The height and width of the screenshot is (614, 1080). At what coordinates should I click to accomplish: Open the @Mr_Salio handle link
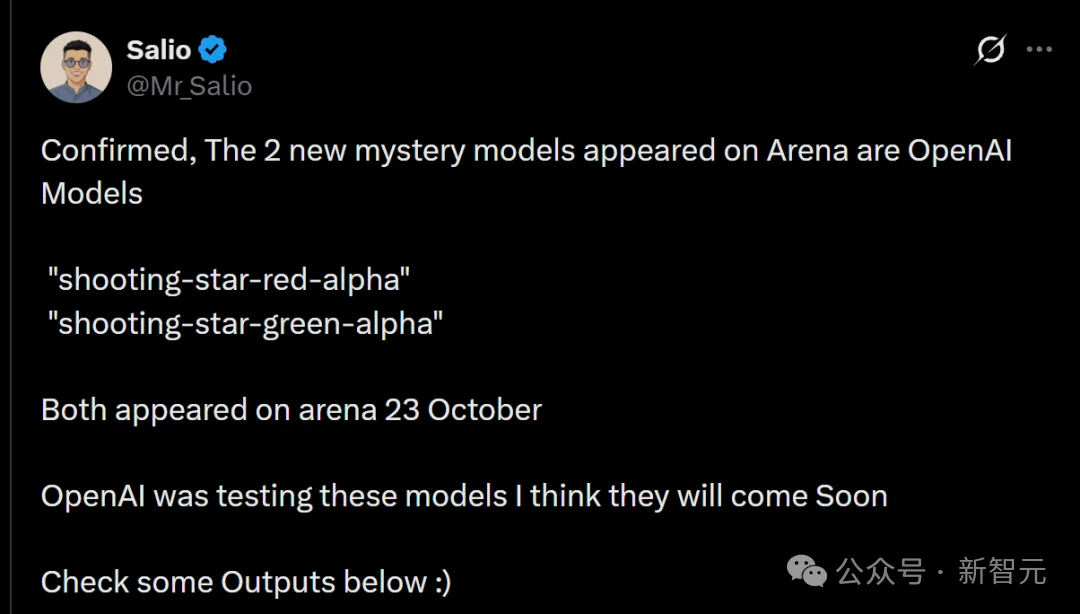pyautogui.click(x=189, y=86)
